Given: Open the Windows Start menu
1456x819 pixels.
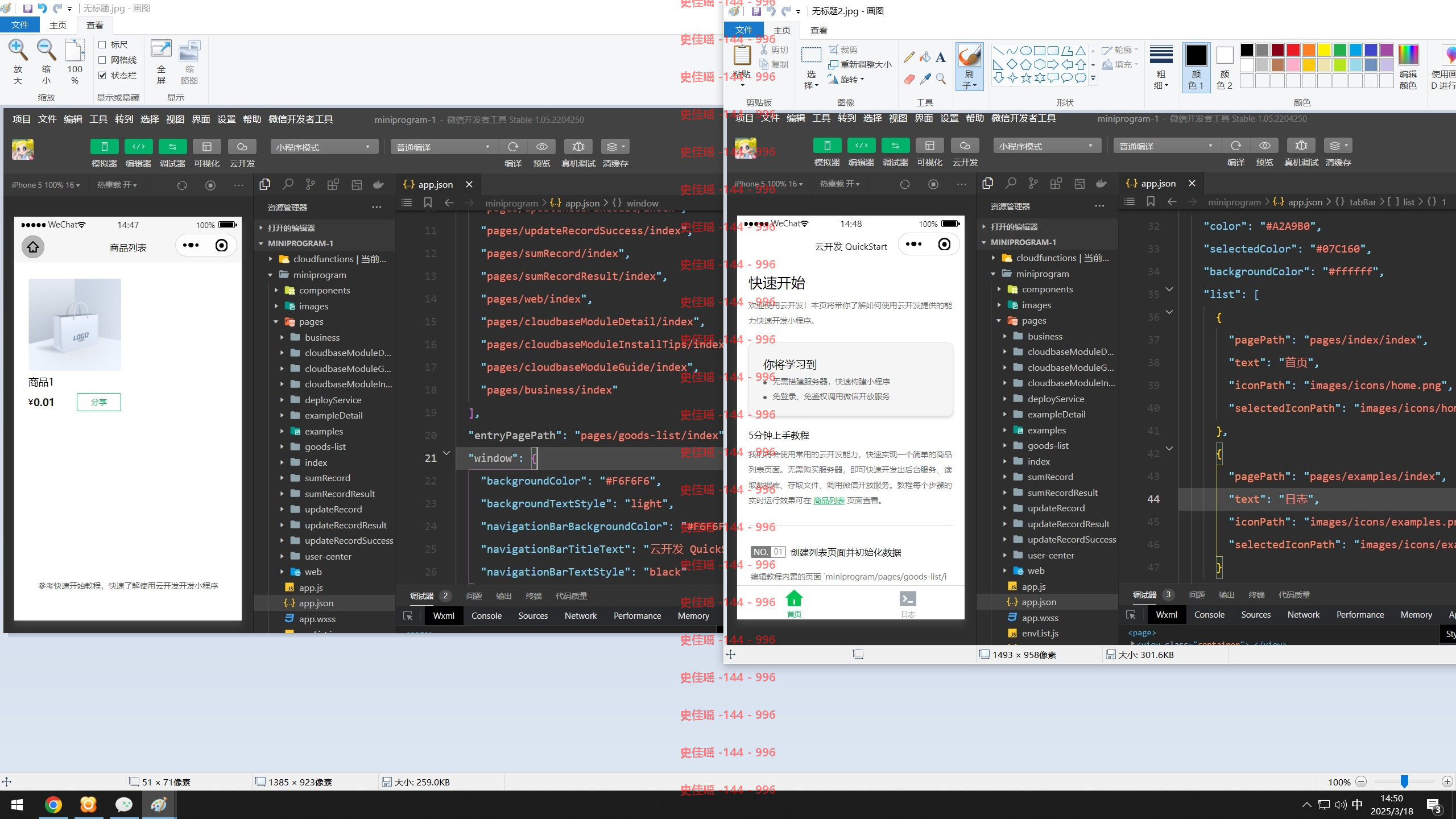Looking at the screenshot, I should tap(17, 805).
